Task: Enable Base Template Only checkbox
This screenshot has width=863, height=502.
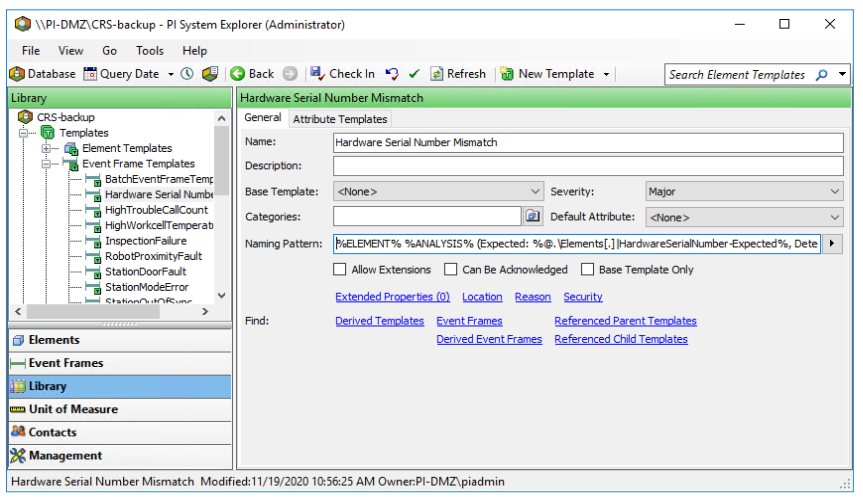Action: (x=588, y=269)
